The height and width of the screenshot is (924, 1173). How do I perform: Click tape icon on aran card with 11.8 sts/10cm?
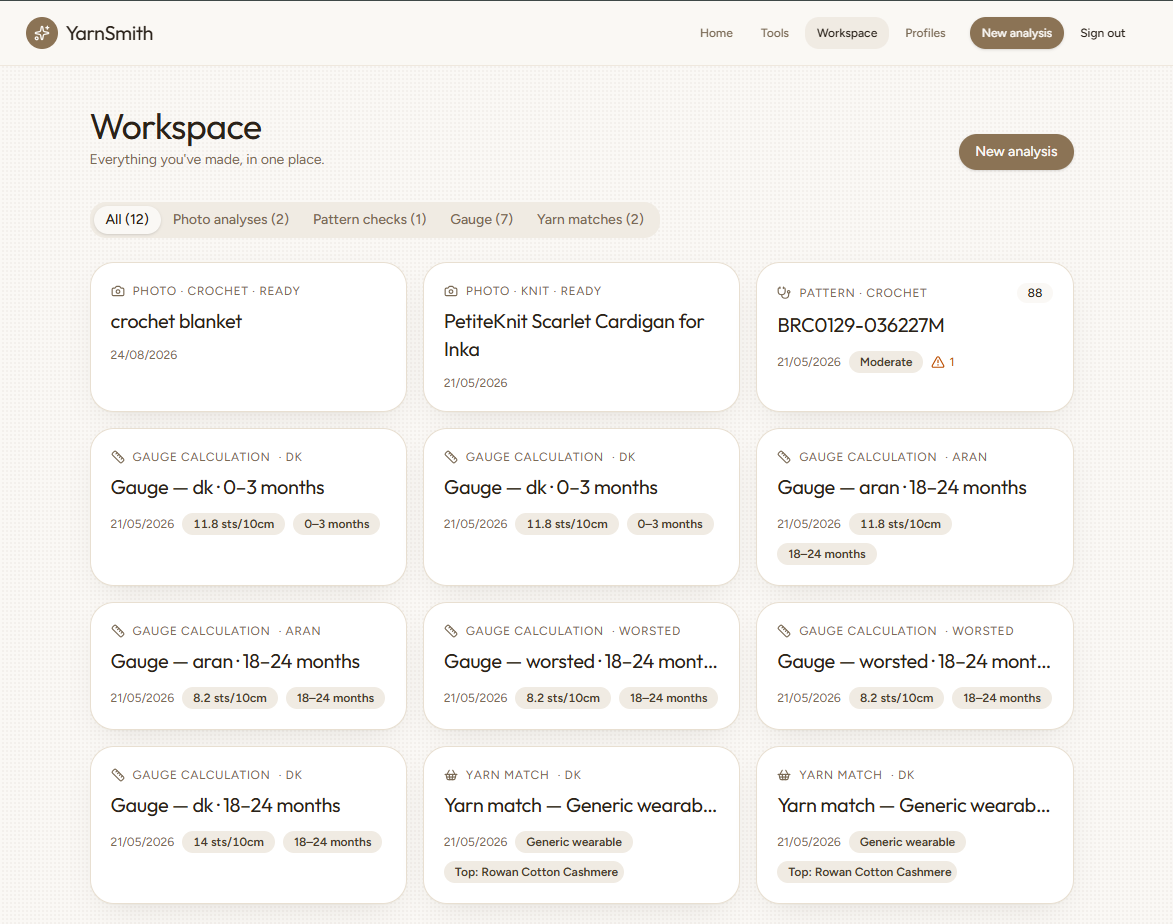(784, 457)
